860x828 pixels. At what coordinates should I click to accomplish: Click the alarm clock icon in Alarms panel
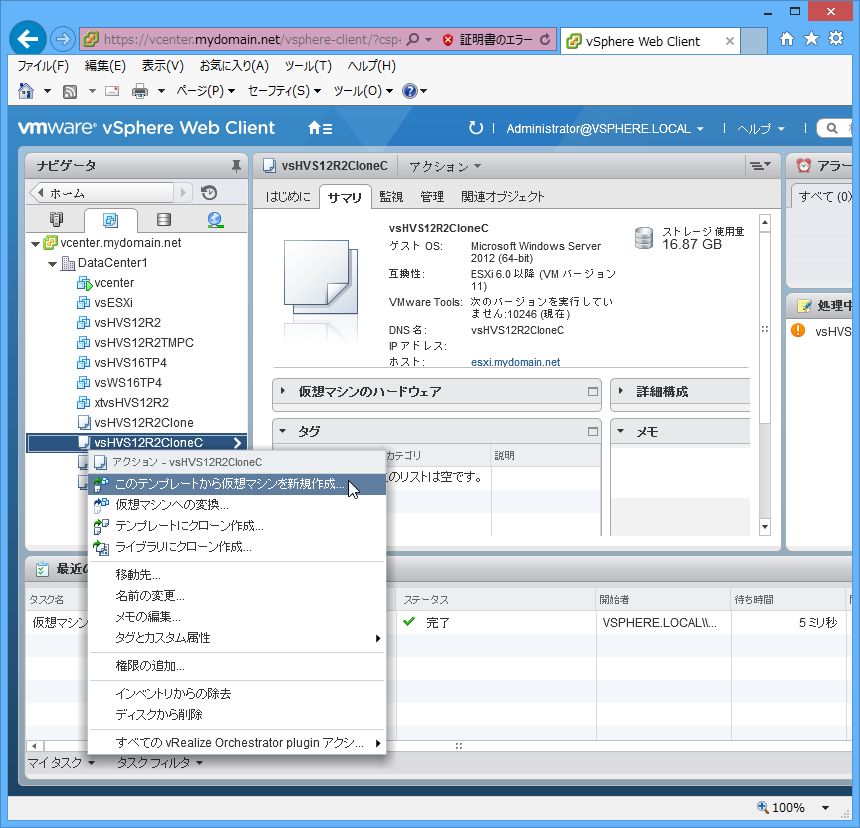[804, 165]
